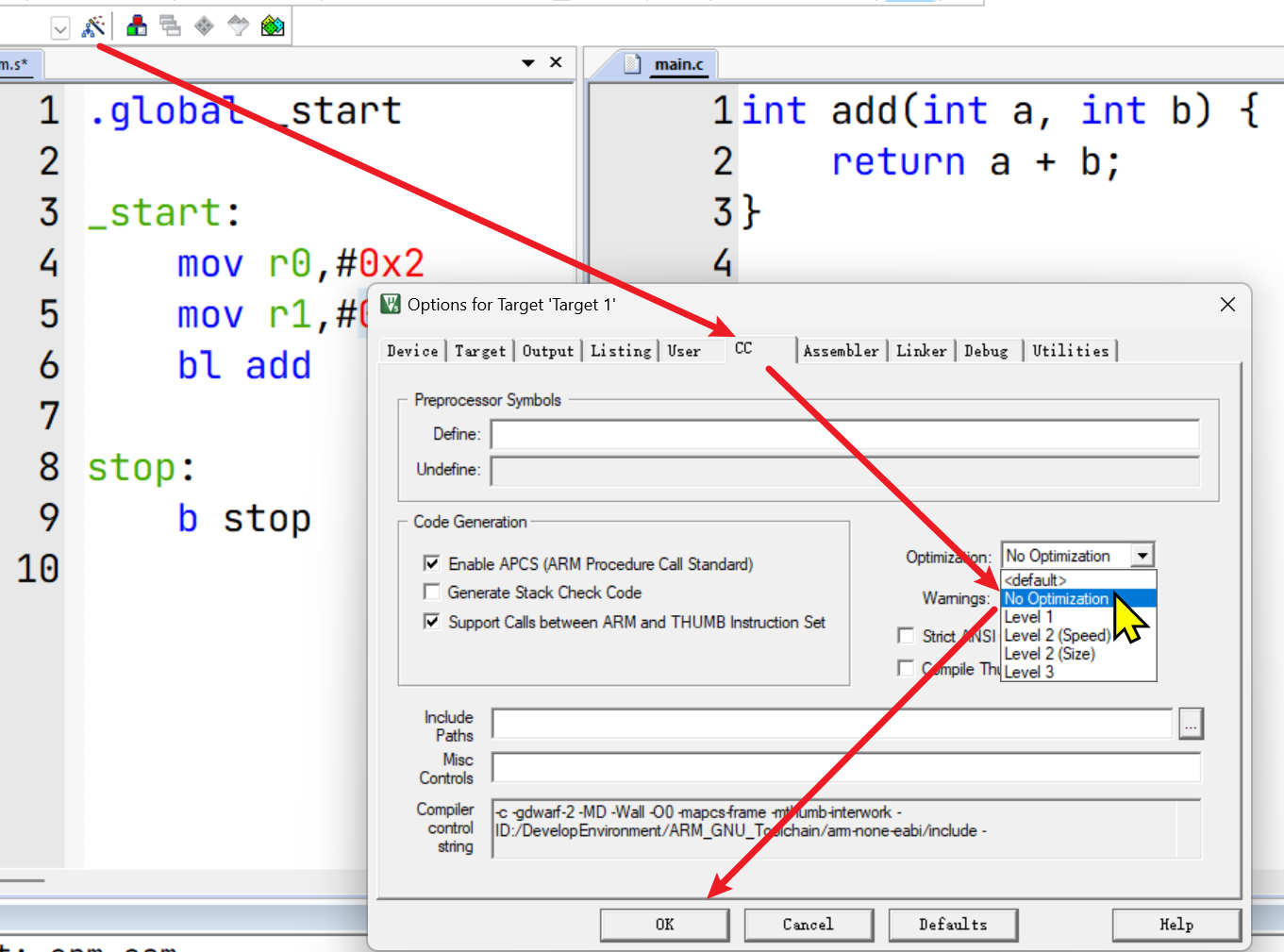Choose Level 2 (Size) optimization

click(1078, 654)
